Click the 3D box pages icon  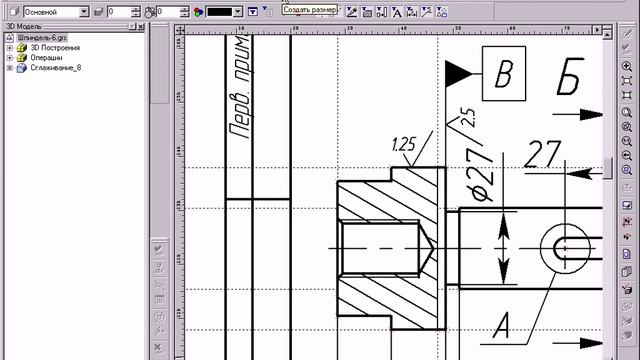[x=627, y=271]
